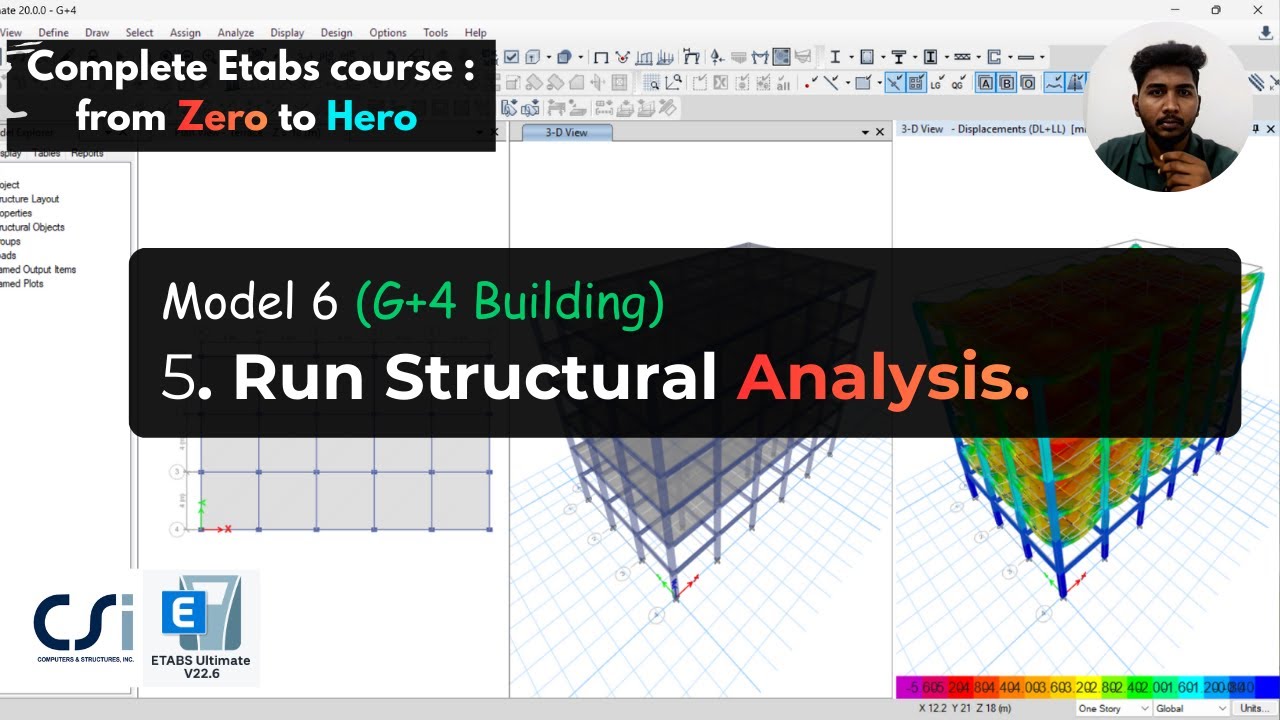Toggle the O button
The height and width of the screenshot is (720, 1280).
point(1028,83)
